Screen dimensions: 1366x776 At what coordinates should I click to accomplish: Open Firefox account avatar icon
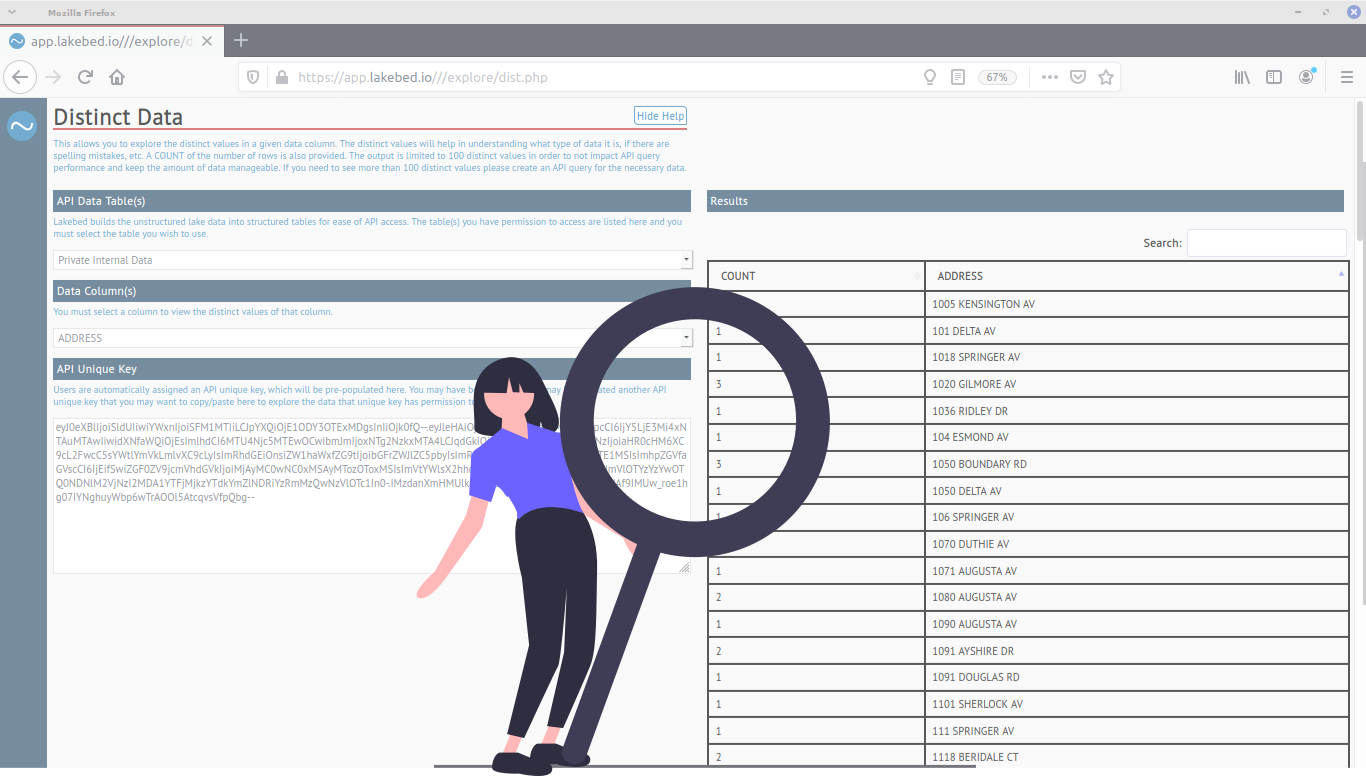pyautogui.click(x=1306, y=77)
